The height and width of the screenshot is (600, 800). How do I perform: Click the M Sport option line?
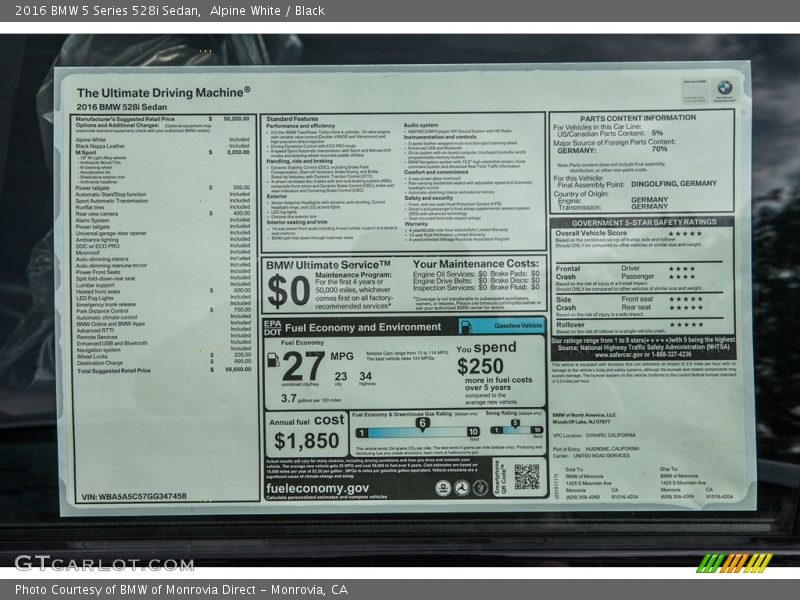click(163, 152)
